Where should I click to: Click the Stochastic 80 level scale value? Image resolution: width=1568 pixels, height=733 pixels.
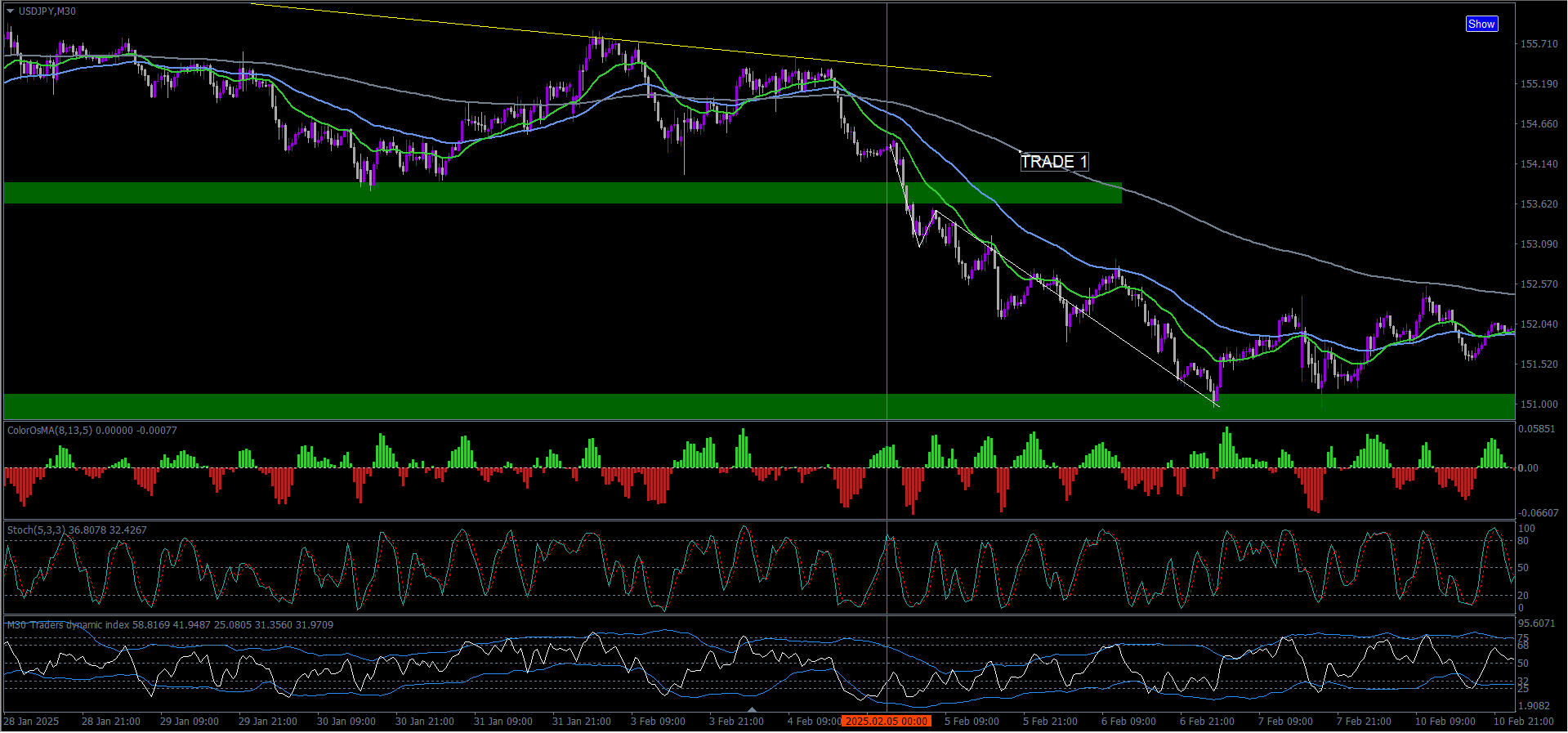pyautogui.click(x=1522, y=540)
